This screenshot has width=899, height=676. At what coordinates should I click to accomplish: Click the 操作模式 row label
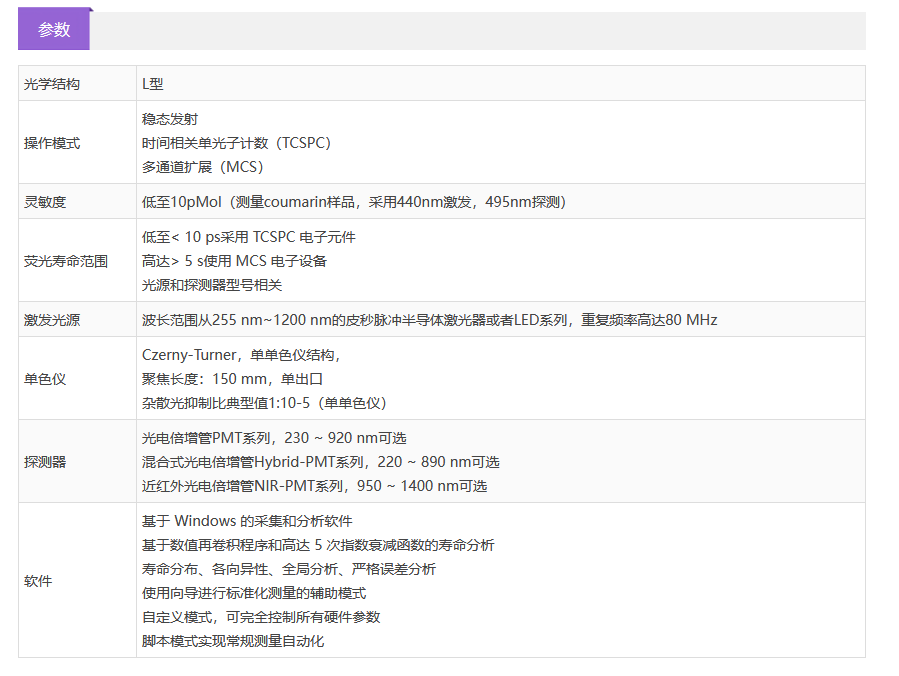tap(52, 143)
